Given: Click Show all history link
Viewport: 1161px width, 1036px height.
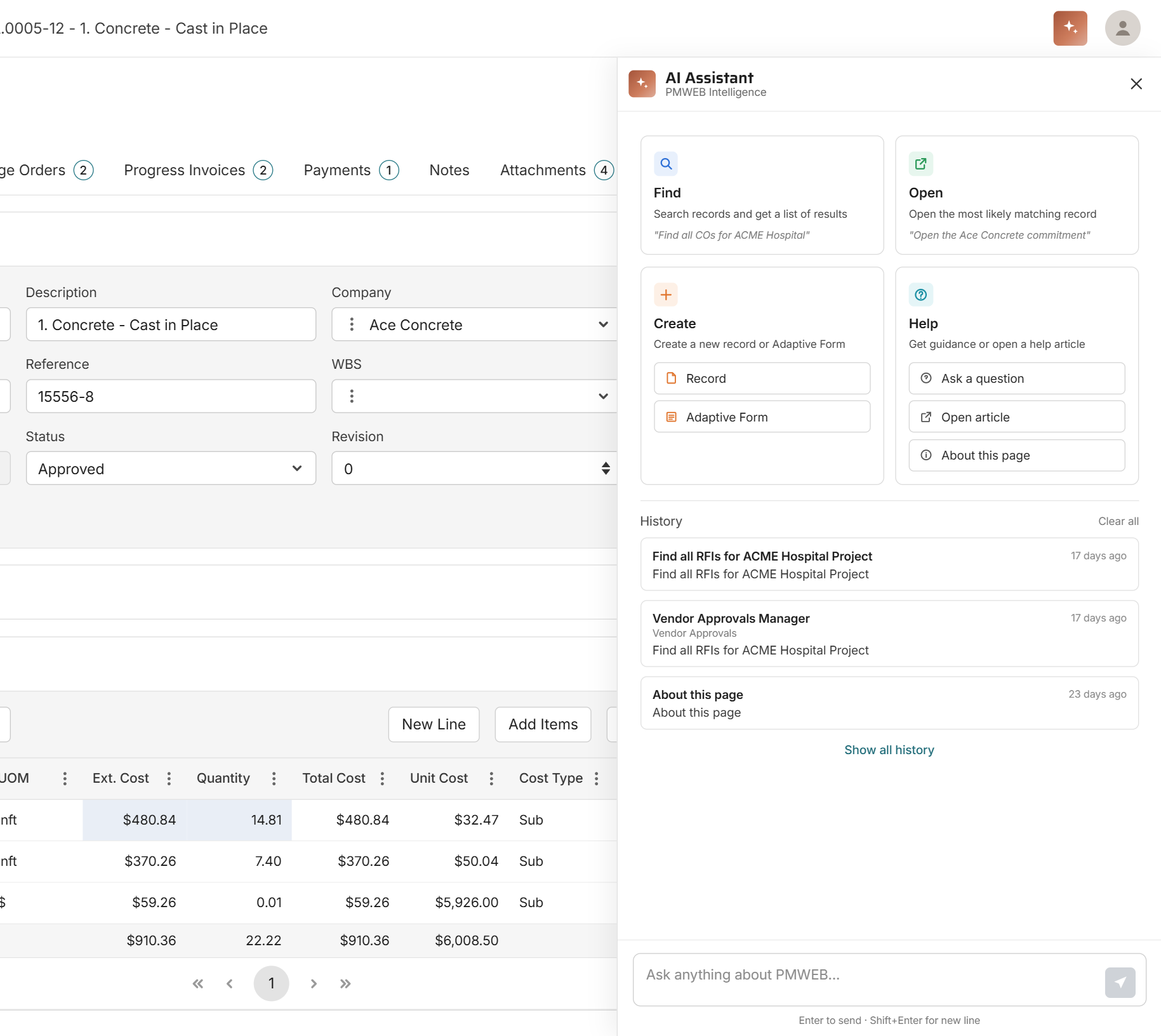Looking at the screenshot, I should pyautogui.click(x=889, y=750).
